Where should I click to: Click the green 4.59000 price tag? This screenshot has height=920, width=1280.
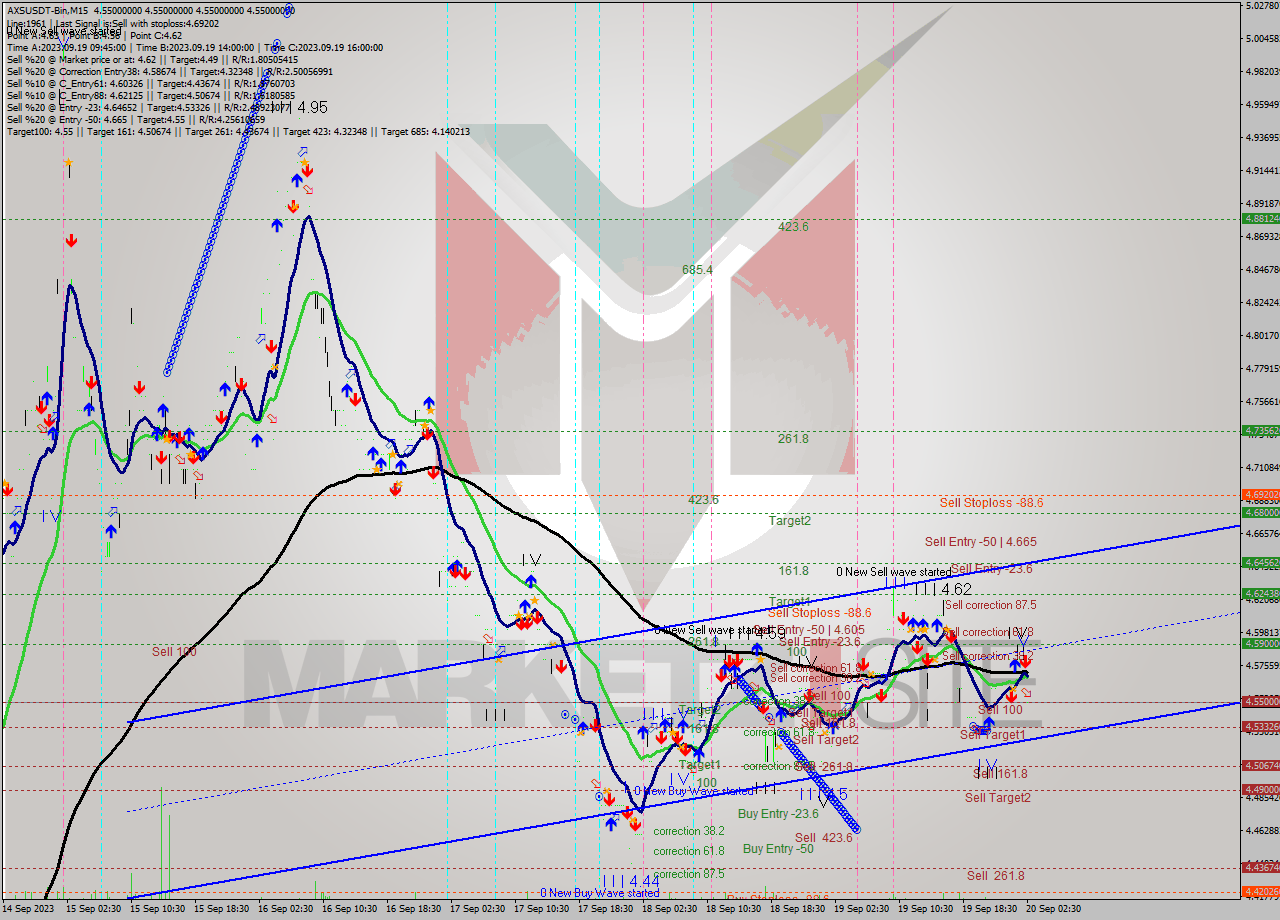(1260, 643)
